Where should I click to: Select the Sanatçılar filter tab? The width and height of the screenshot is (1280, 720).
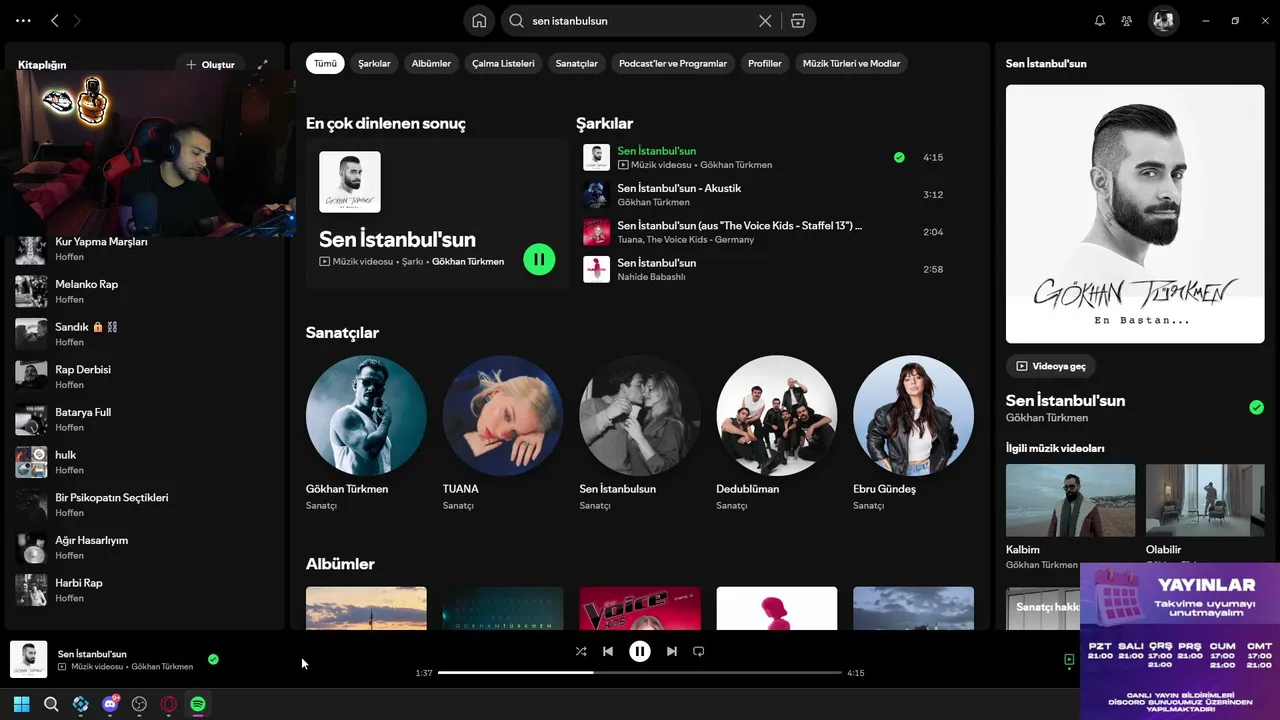(x=576, y=63)
